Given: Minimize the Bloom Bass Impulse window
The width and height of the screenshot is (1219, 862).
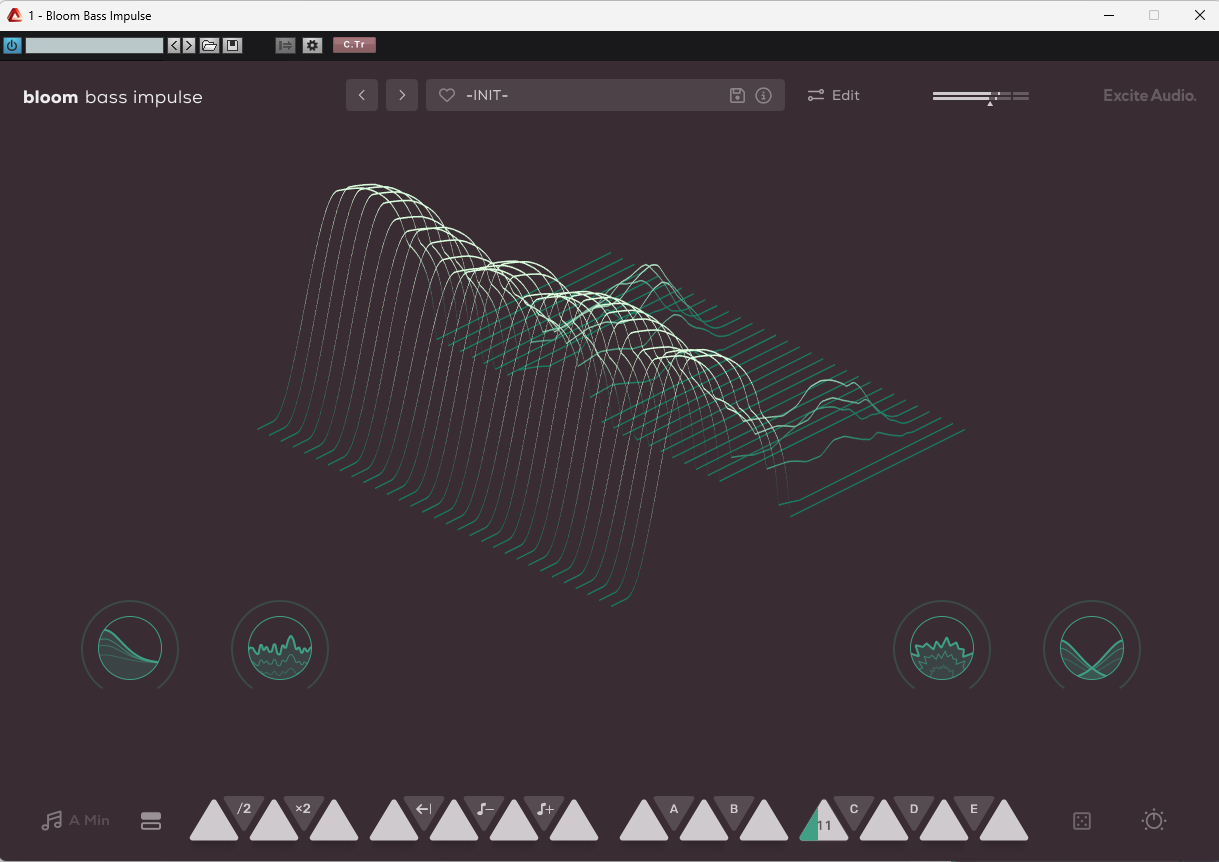Looking at the screenshot, I should coord(1108,15).
